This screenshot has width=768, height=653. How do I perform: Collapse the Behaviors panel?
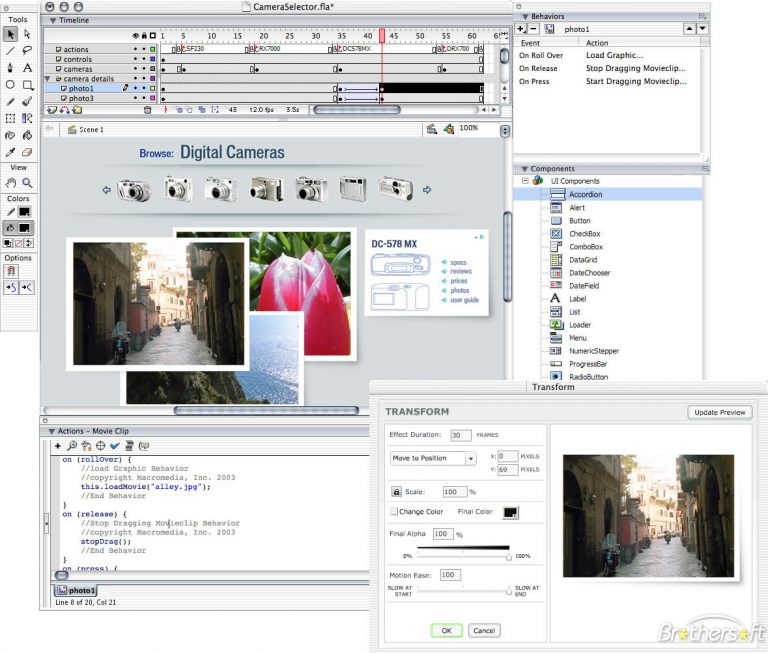pos(525,17)
